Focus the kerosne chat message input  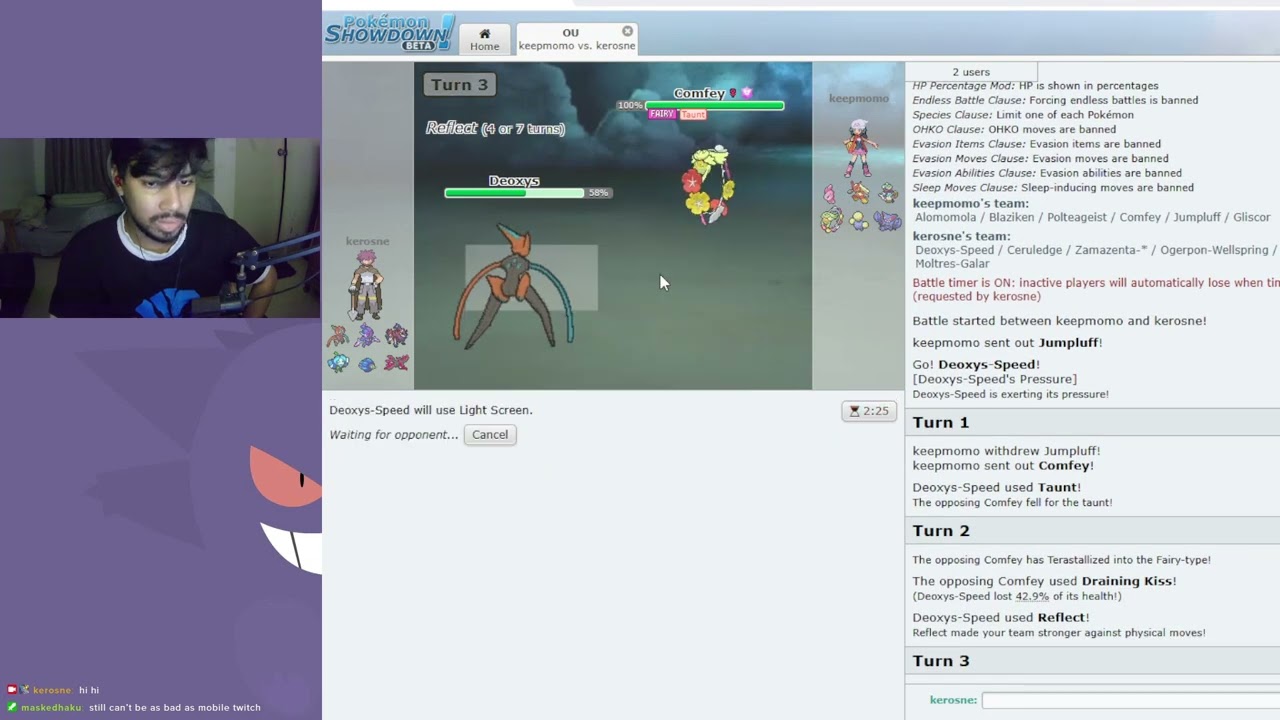pyautogui.click(x=1130, y=700)
